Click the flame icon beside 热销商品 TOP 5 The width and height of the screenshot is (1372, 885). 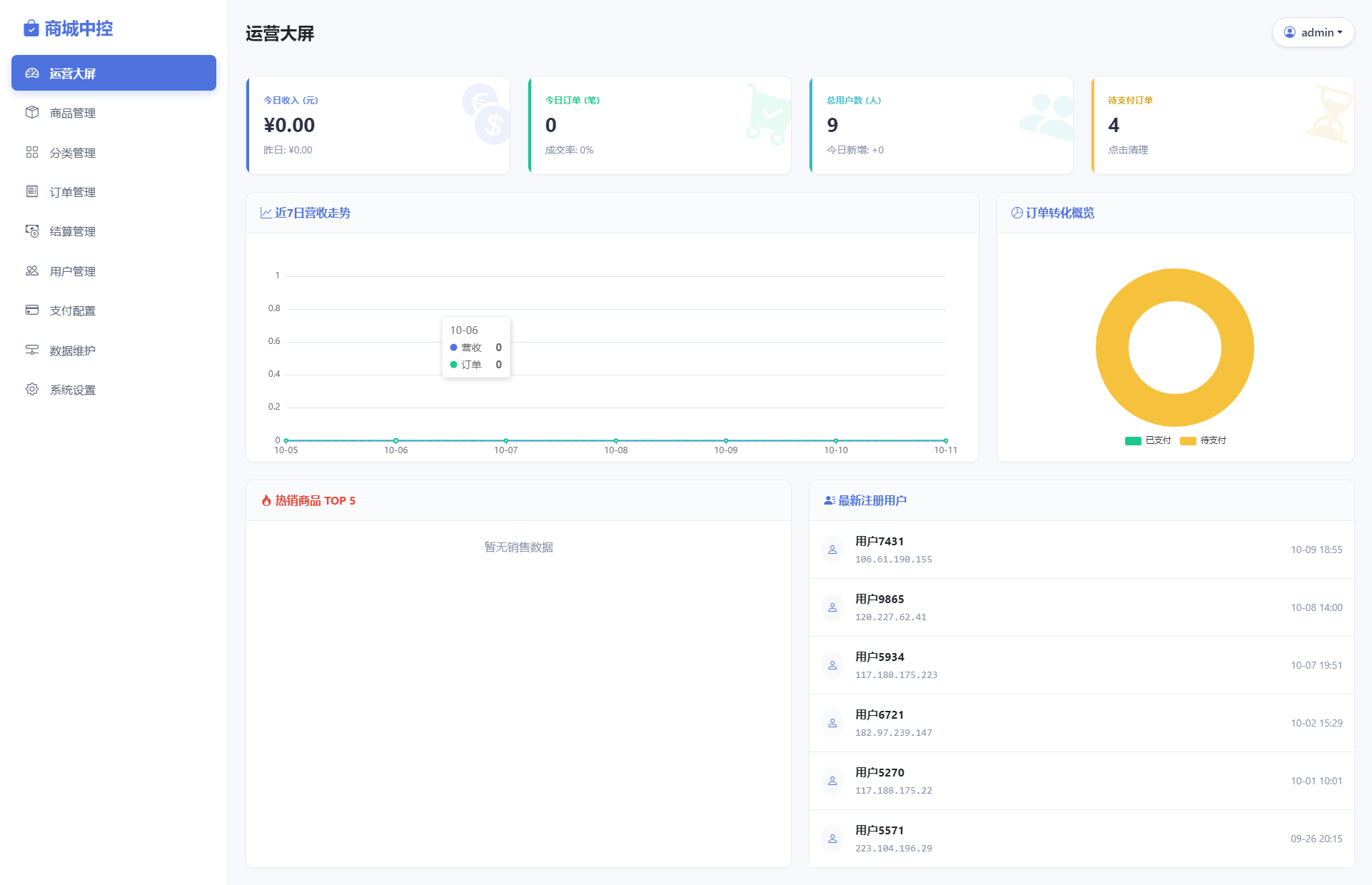pyautogui.click(x=266, y=500)
